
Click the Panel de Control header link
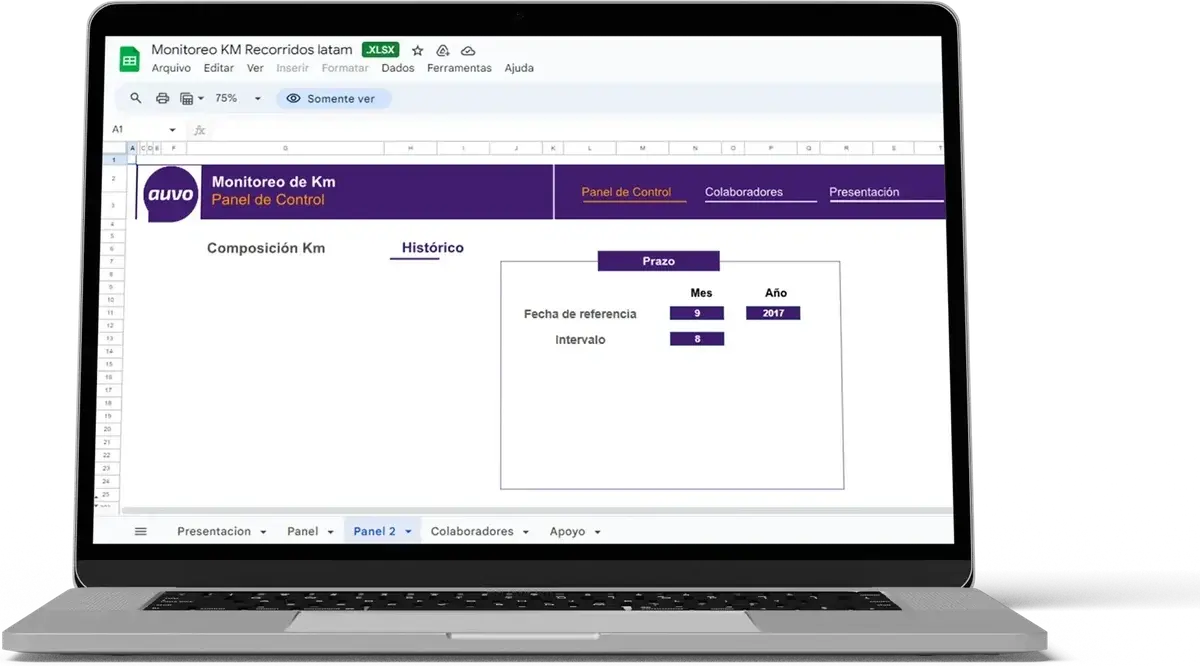pyautogui.click(x=626, y=192)
